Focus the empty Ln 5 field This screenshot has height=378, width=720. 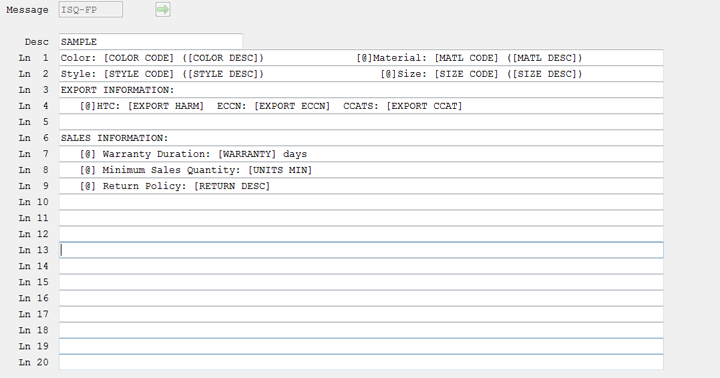point(361,122)
